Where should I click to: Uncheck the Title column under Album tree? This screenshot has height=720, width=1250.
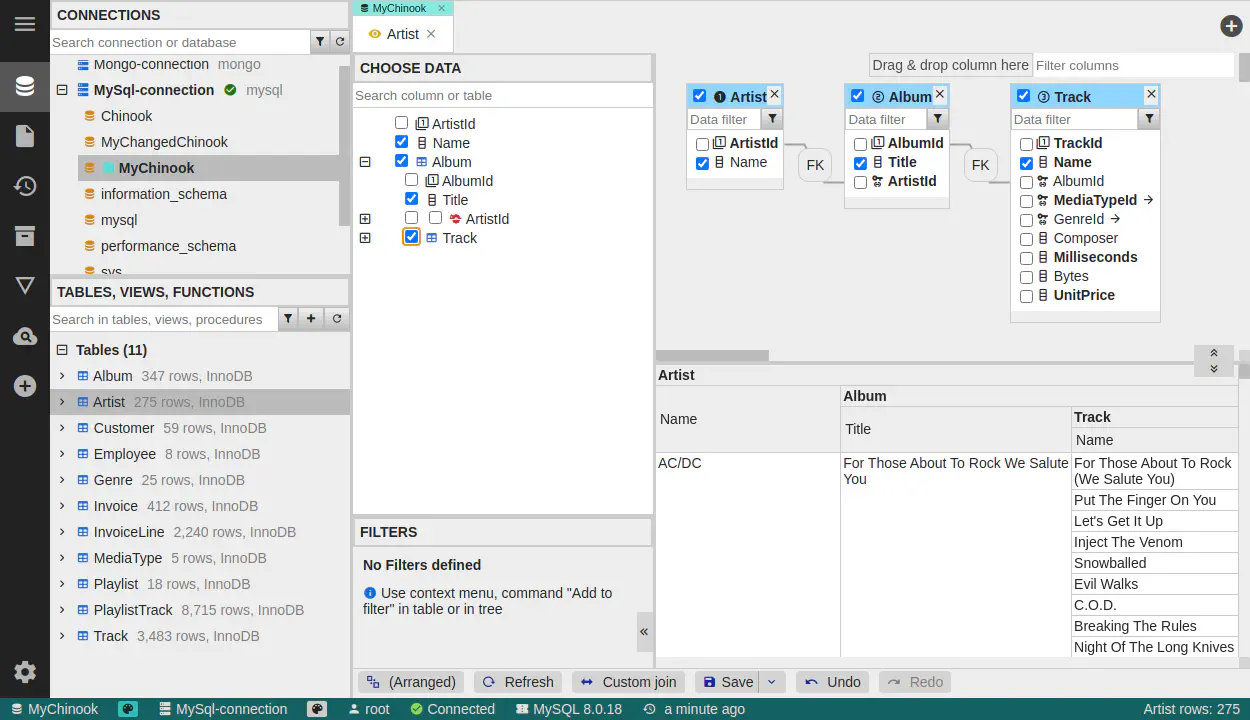412,200
